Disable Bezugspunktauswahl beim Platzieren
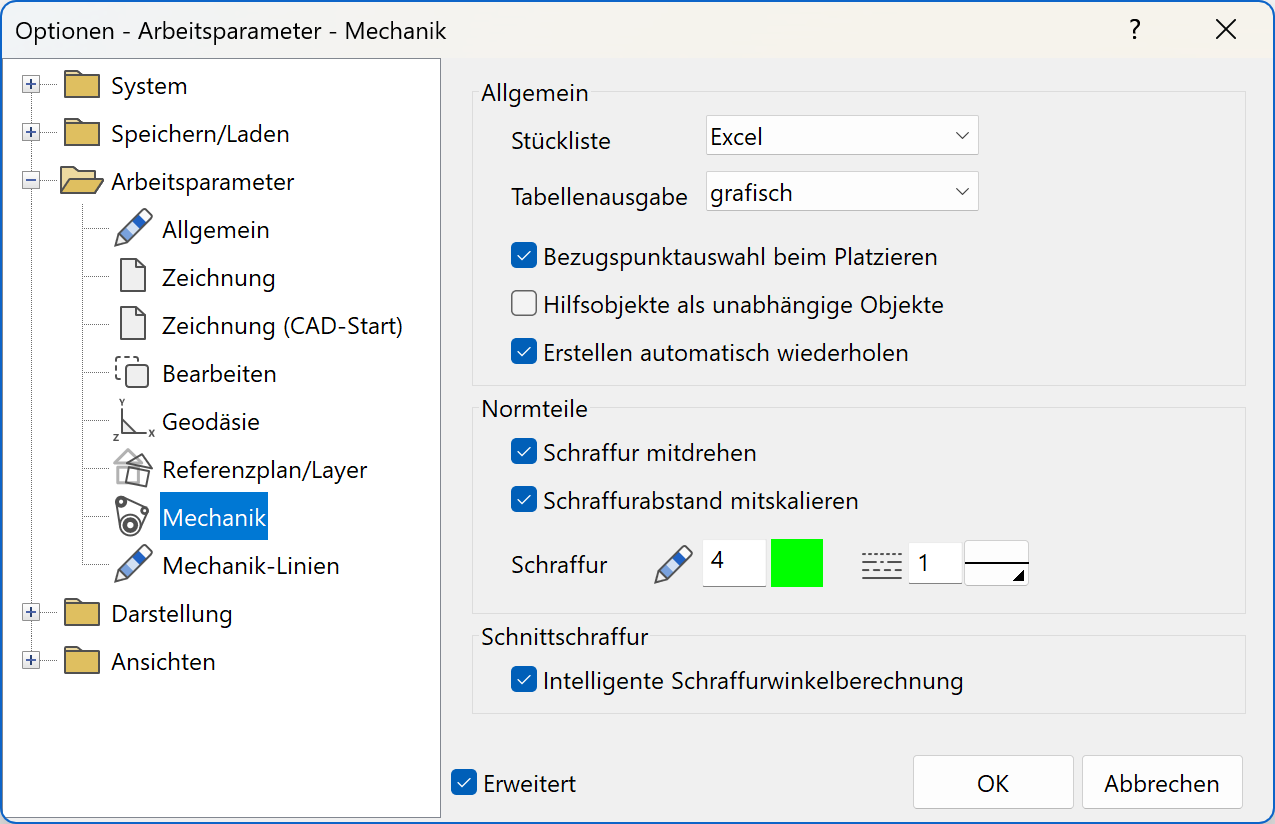The height and width of the screenshot is (824, 1275). pos(523,255)
